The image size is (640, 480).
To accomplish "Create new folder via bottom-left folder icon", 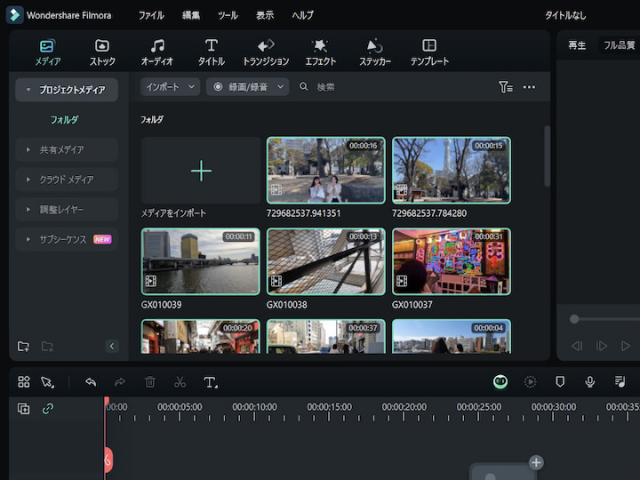I will pyautogui.click(x=23, y=346).
